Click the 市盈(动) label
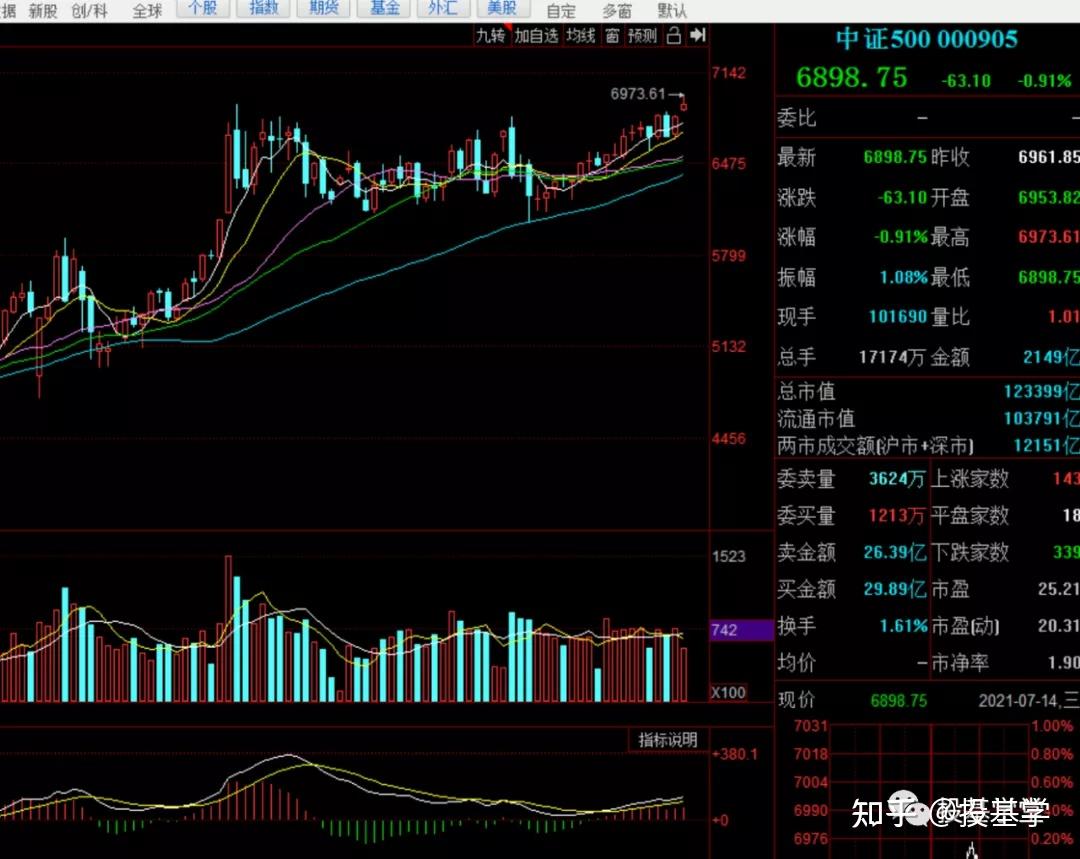The image size is (1080, 859). (965, 626)
